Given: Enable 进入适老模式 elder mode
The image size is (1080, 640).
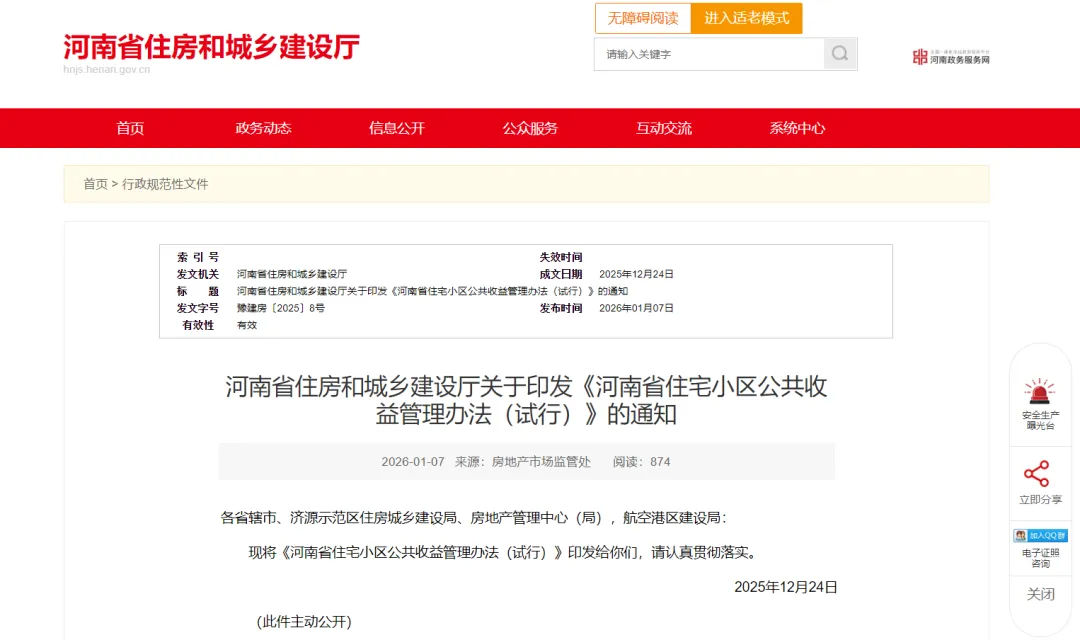Looking at the screenshot, I should coord(747,18).
